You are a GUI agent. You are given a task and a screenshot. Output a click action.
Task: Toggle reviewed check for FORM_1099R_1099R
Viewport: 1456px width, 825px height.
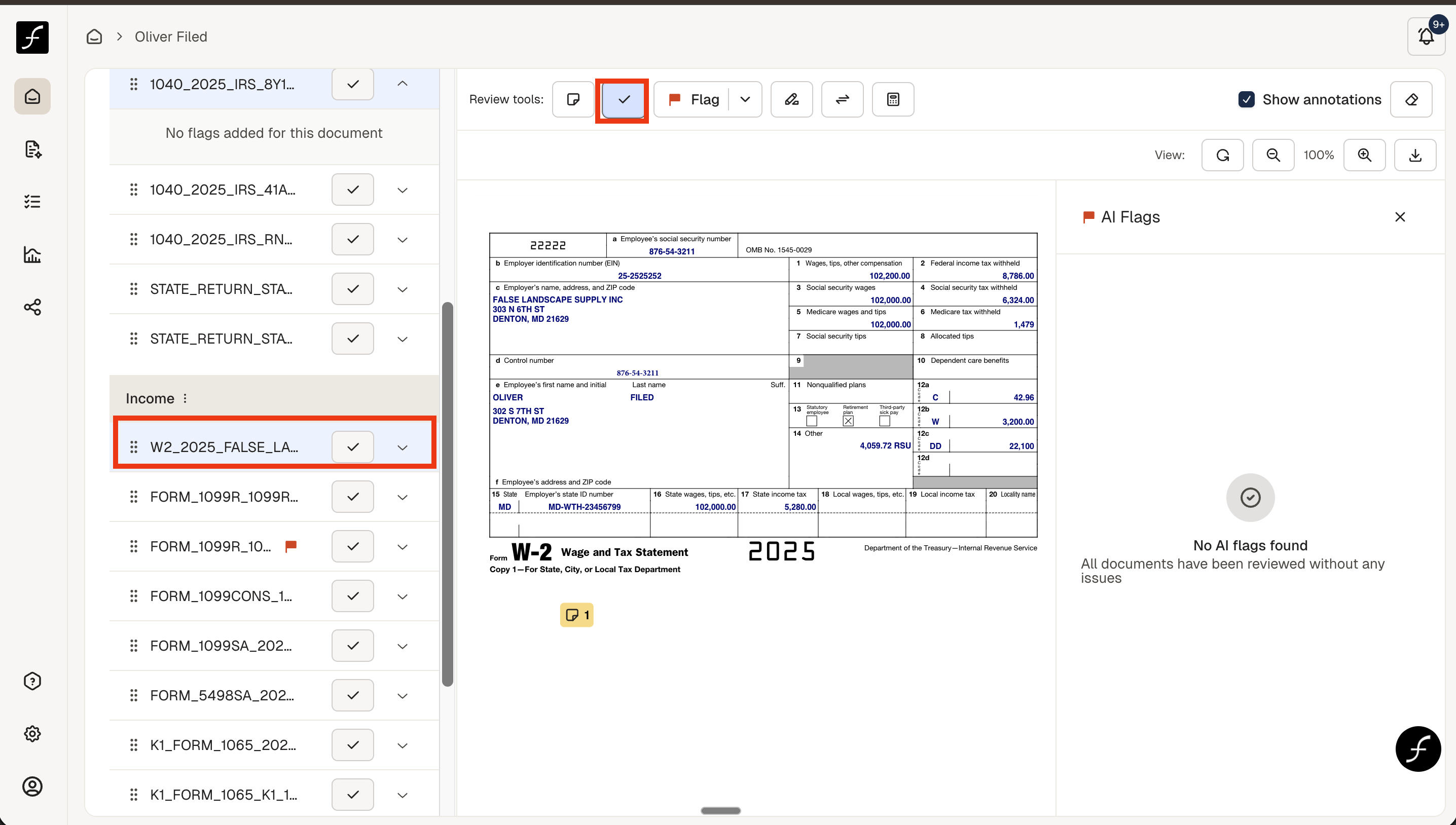(x=352, y=496)
